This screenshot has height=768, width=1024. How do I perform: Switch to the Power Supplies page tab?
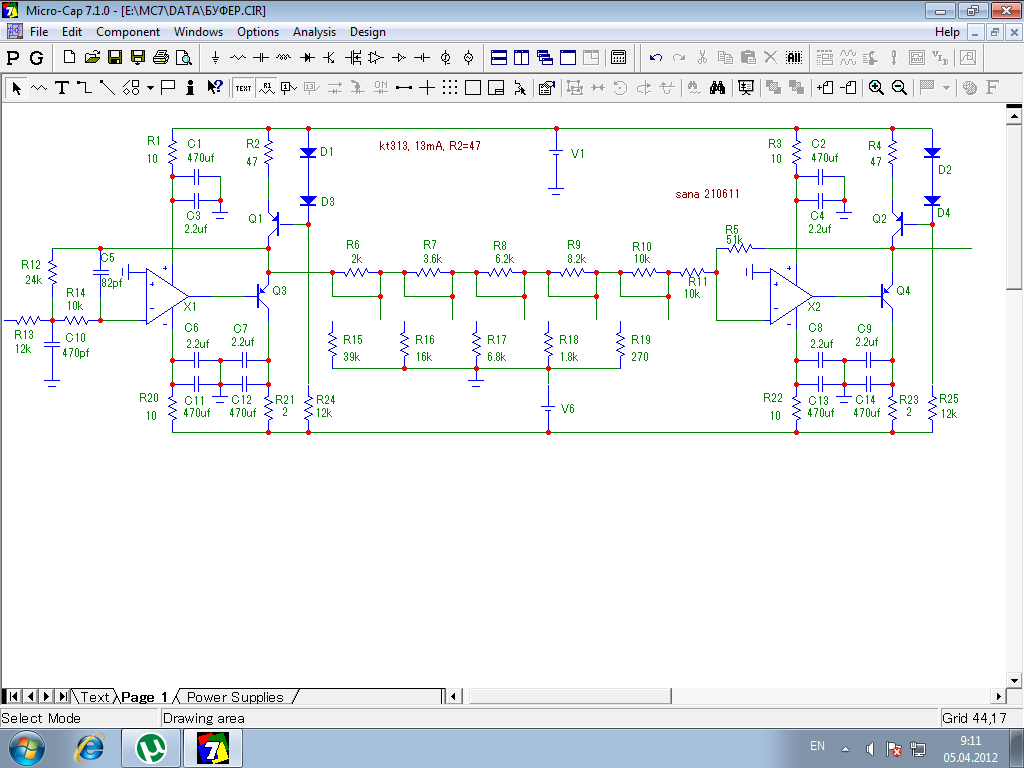coord(235,697)
